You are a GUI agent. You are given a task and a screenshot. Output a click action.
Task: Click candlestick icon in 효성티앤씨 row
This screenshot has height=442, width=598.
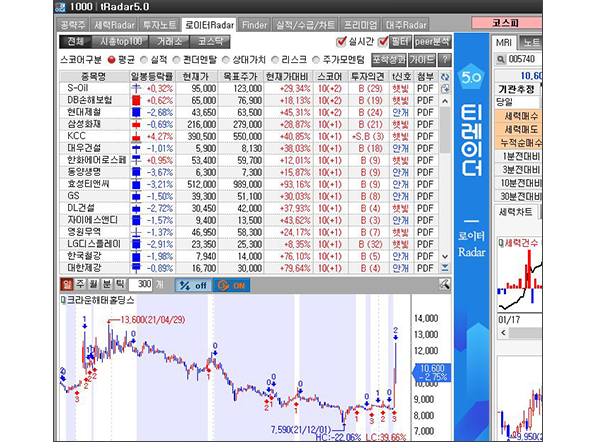coord(136,185)
